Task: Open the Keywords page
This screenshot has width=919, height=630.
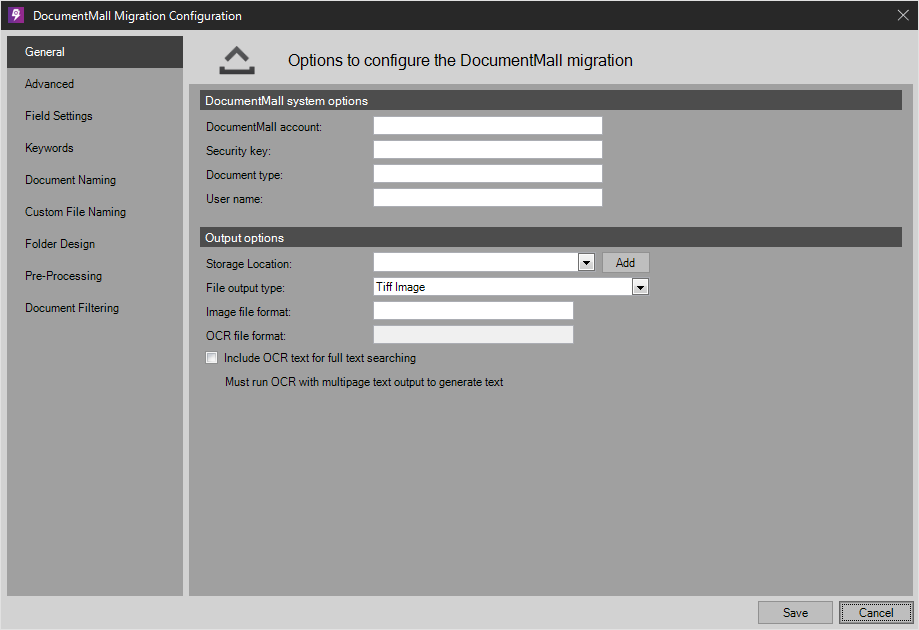Action: [95, 148]
